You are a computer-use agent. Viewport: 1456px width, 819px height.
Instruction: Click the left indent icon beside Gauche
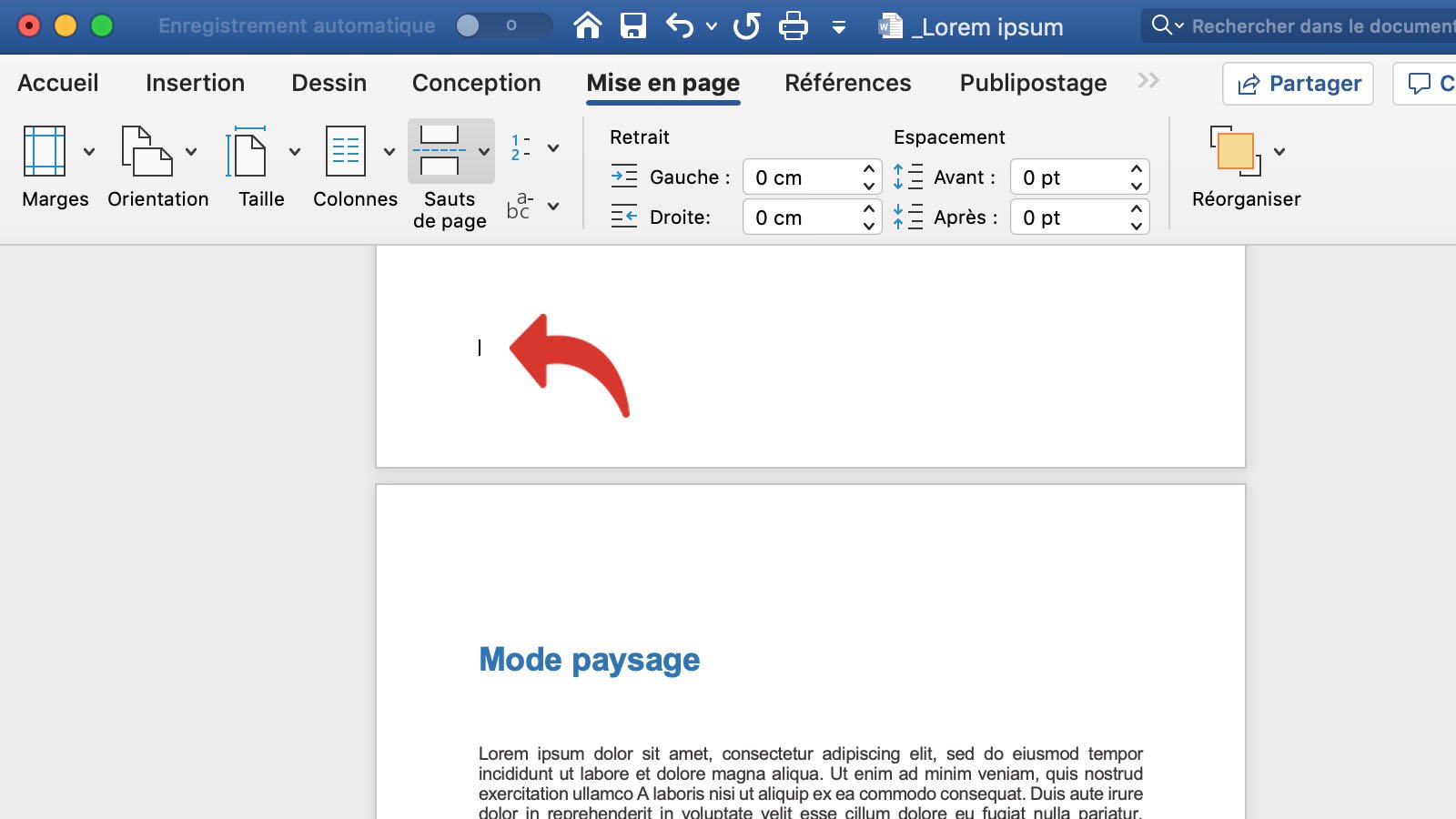click(624, 177)
